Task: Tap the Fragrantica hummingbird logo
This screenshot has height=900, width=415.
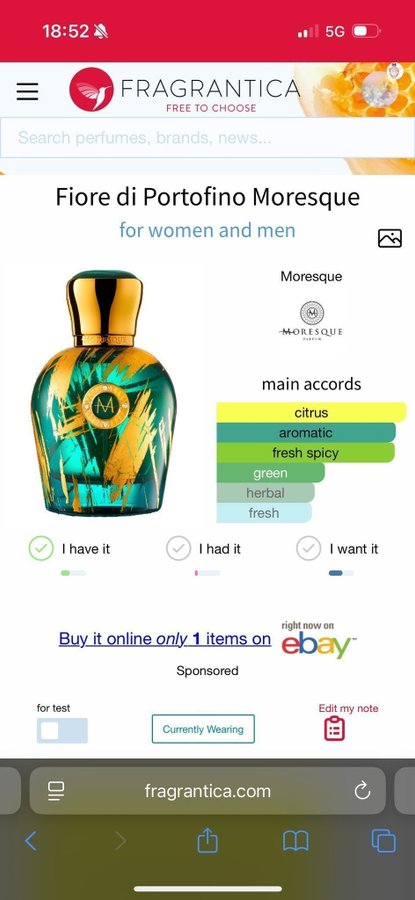Action: 91,90
